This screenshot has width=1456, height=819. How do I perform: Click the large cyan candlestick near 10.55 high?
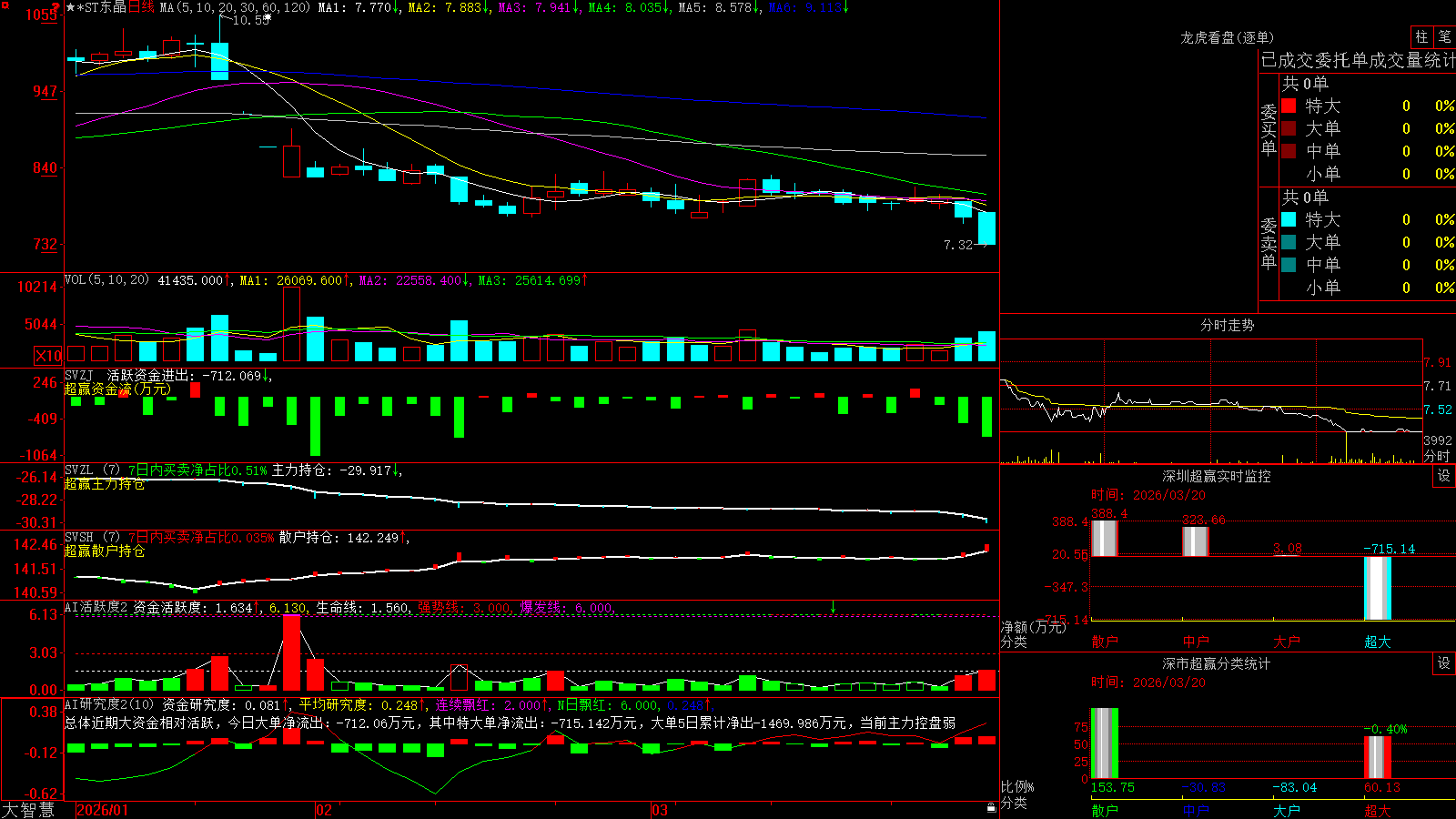point(219,61)
